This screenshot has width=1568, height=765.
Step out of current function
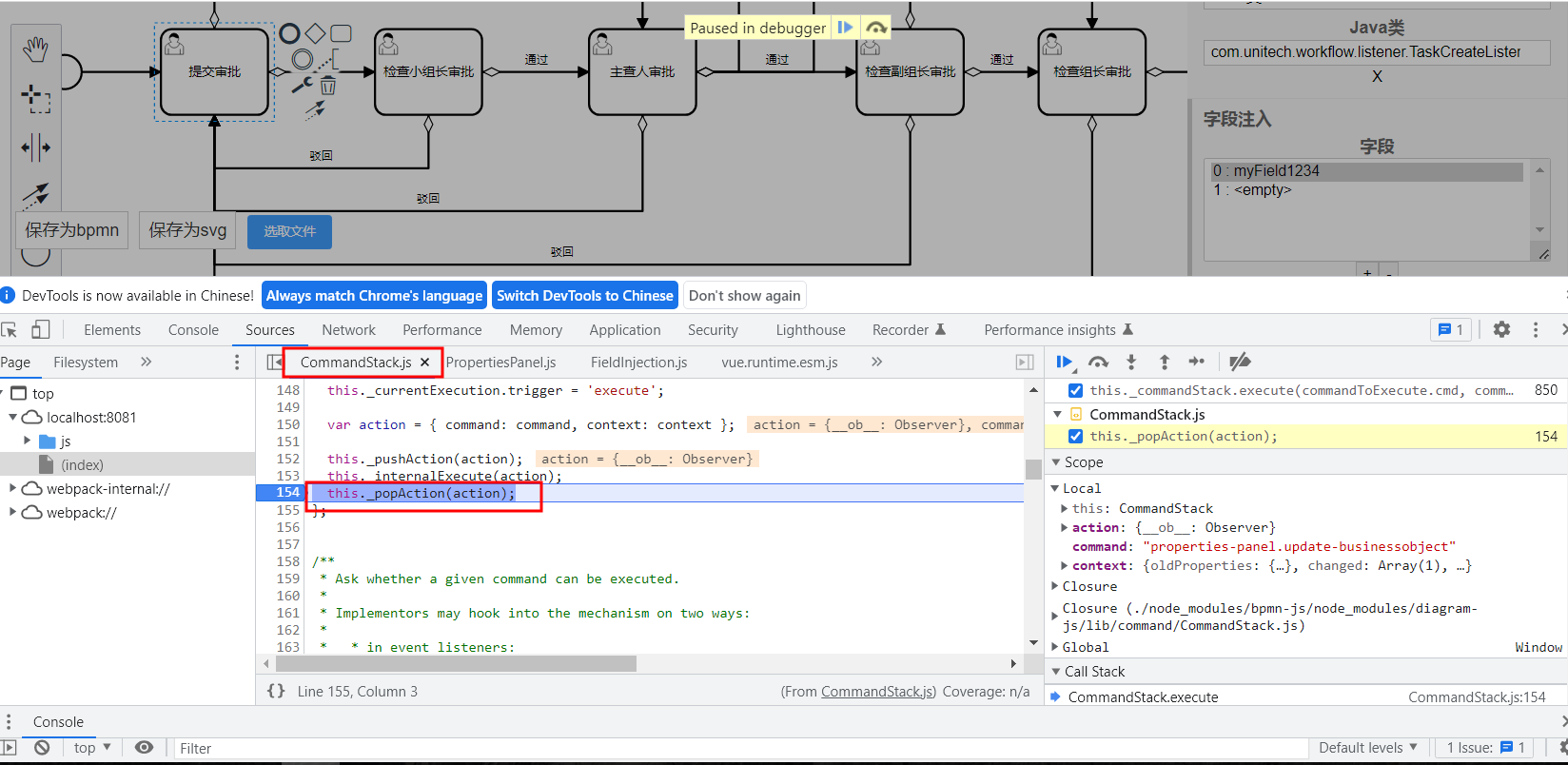1165,362
